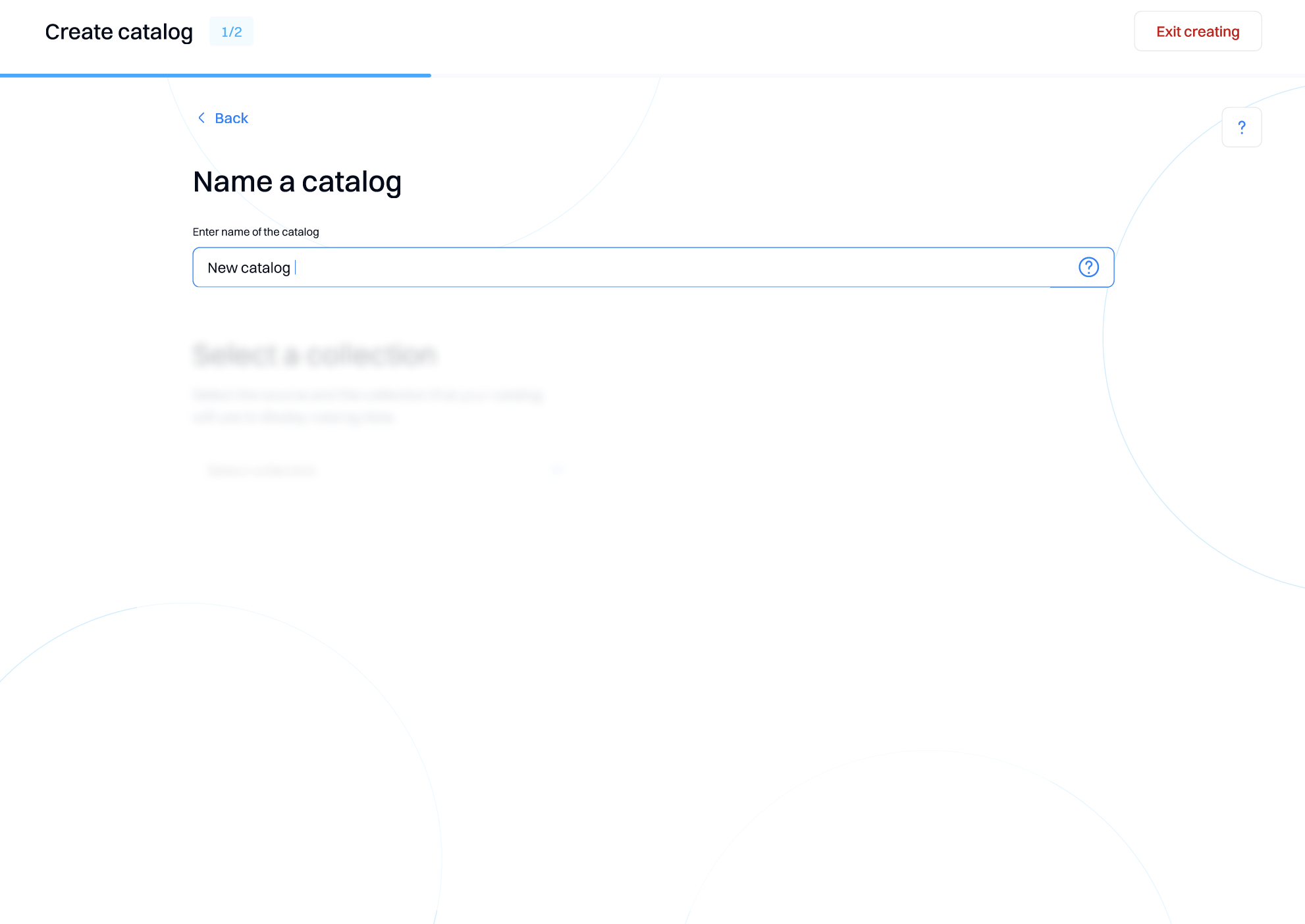
Task: Click the blurred collection dropdown chevron
Action: click(557, 470)
